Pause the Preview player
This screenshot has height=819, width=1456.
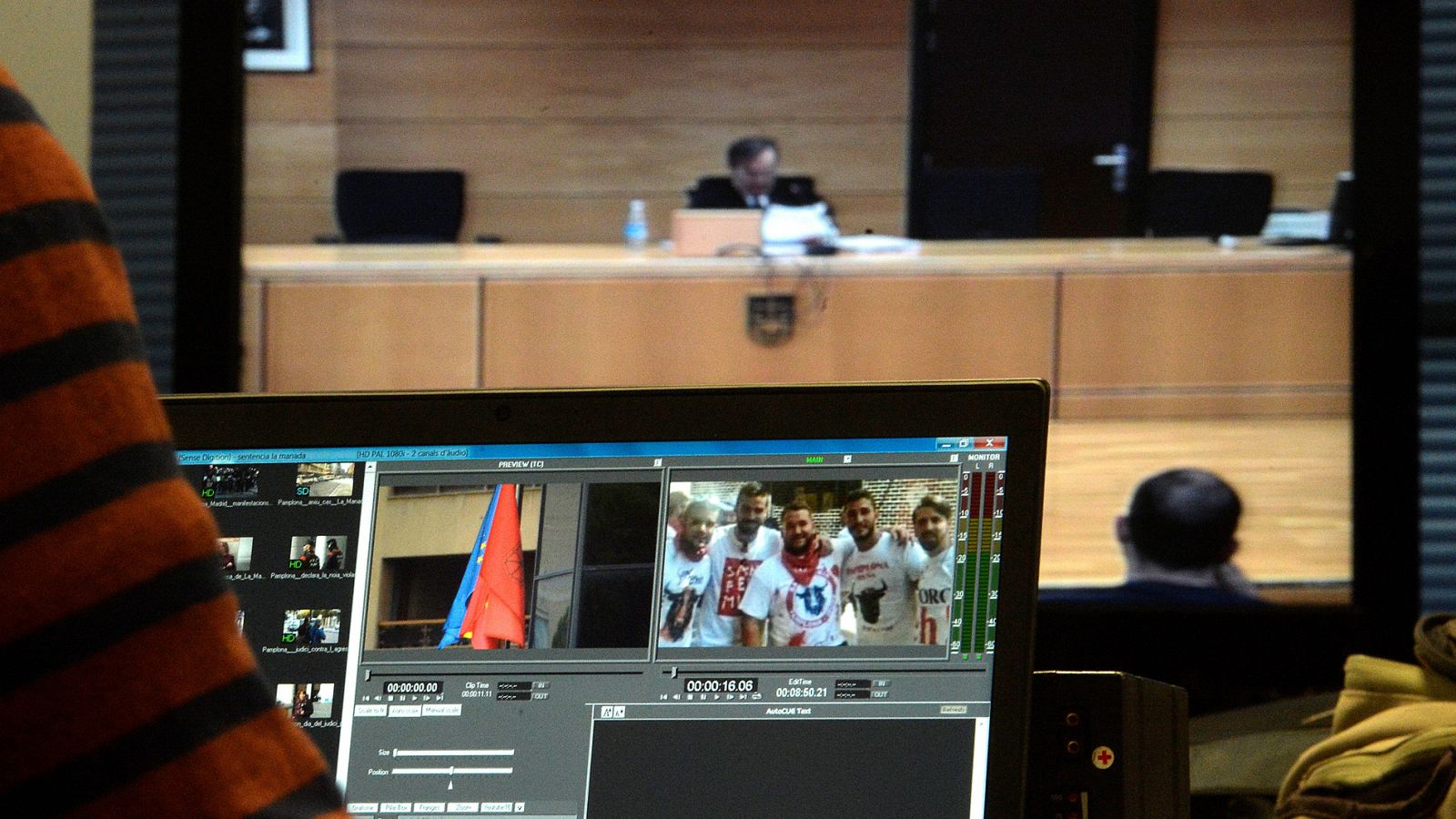pyautogui.click(x=402, y=698)
